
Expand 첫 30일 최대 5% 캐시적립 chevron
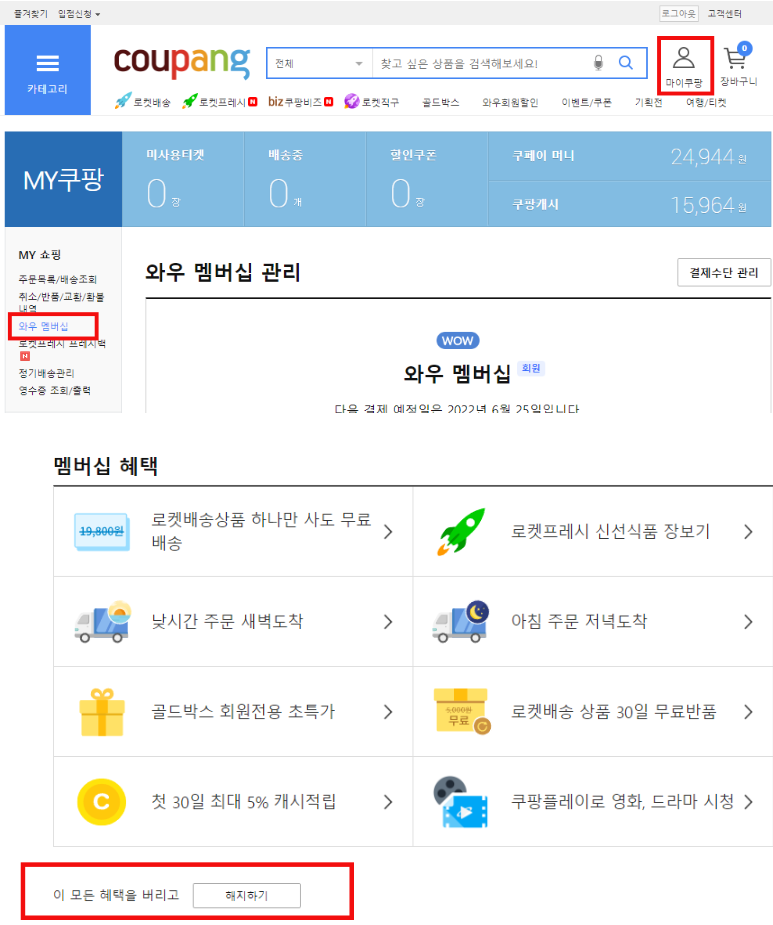pos(388,802)
